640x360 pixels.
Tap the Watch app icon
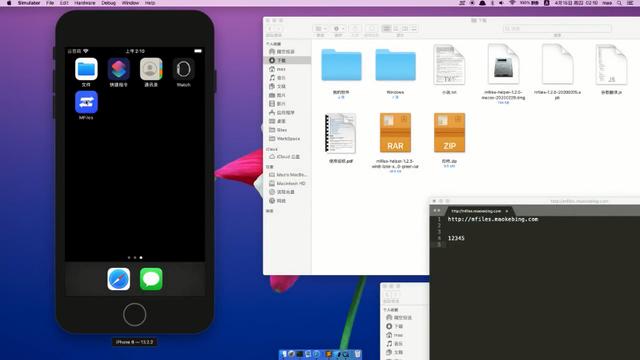point(184,69)
